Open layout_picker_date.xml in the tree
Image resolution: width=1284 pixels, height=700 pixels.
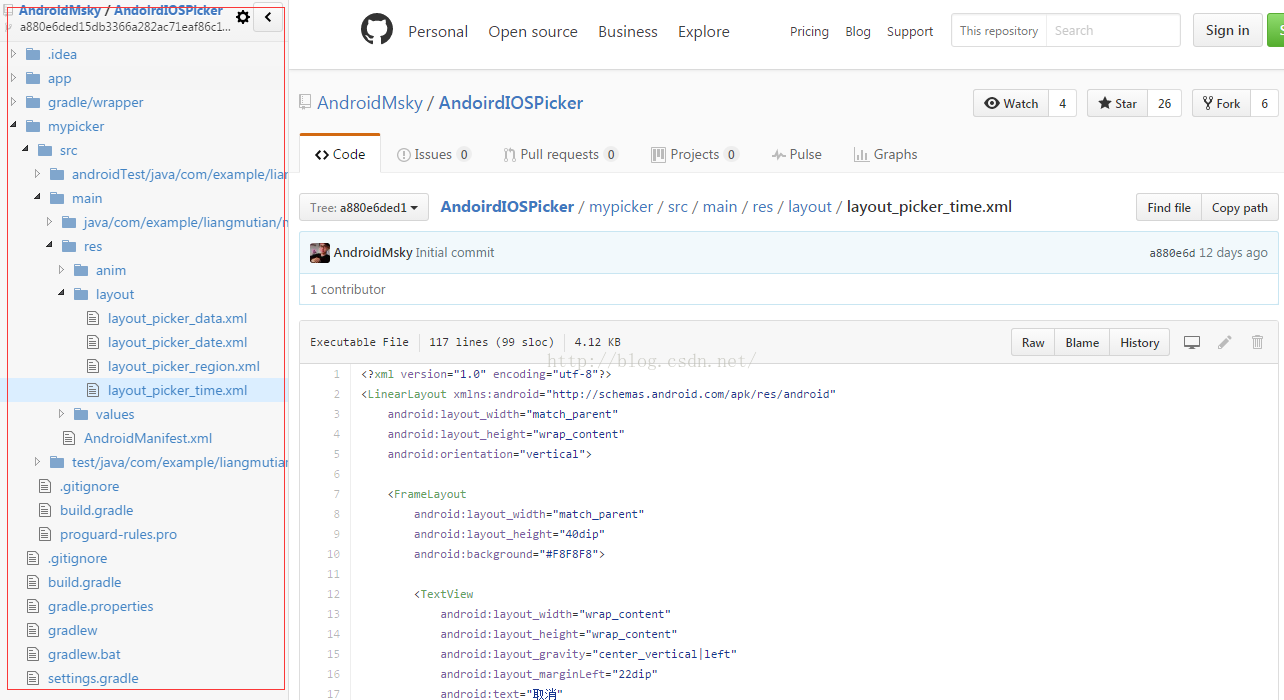177,342
